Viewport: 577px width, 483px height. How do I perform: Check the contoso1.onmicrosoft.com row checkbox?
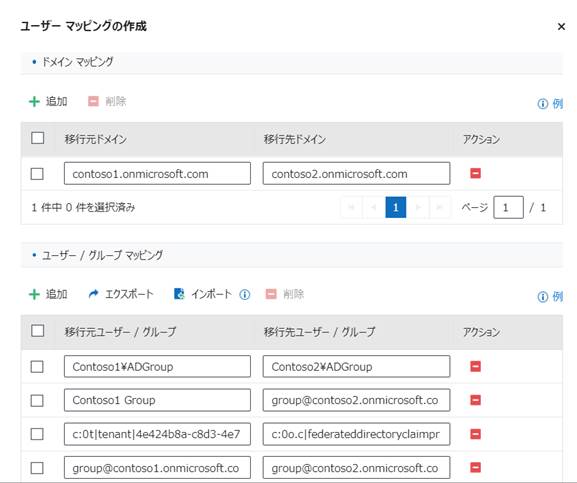pos(37,174)
